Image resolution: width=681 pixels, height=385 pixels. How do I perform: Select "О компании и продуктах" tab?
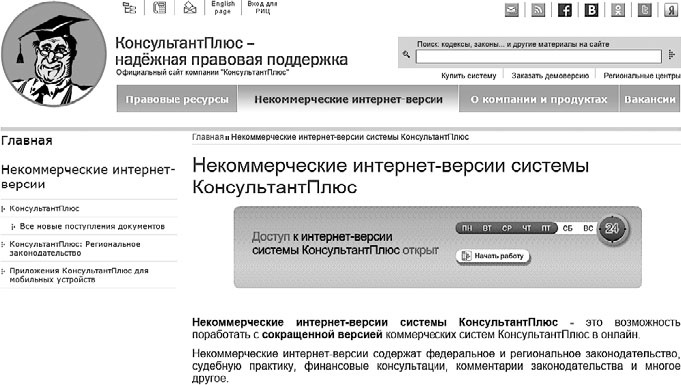click(539, 99)
